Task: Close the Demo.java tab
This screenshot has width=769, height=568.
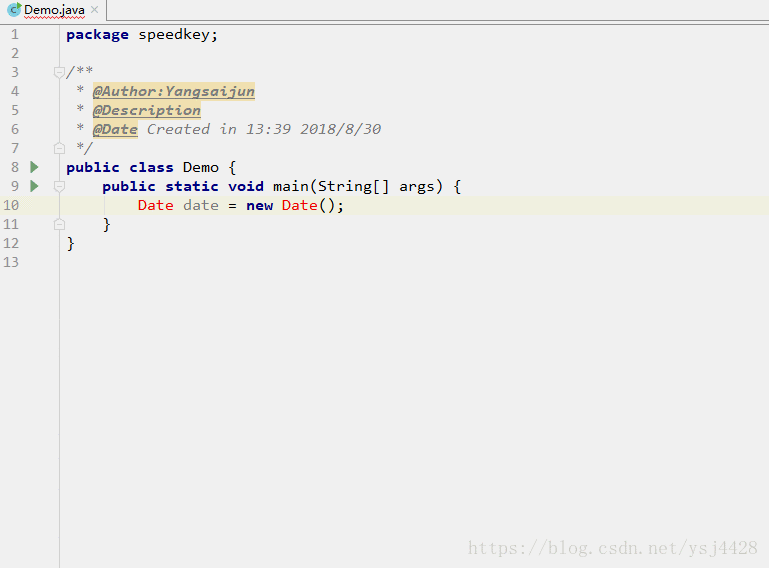Action: pyautogui.click(x=95, y=9)
